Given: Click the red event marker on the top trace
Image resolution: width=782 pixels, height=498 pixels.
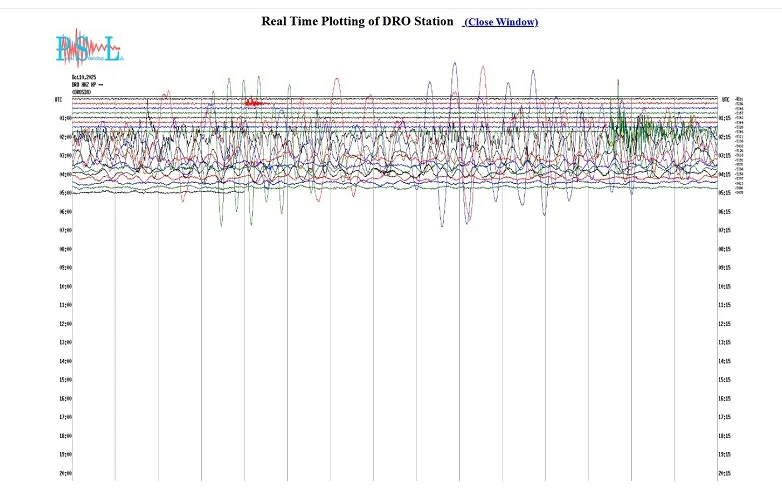Looking at the screenshot, I should 254,102.
